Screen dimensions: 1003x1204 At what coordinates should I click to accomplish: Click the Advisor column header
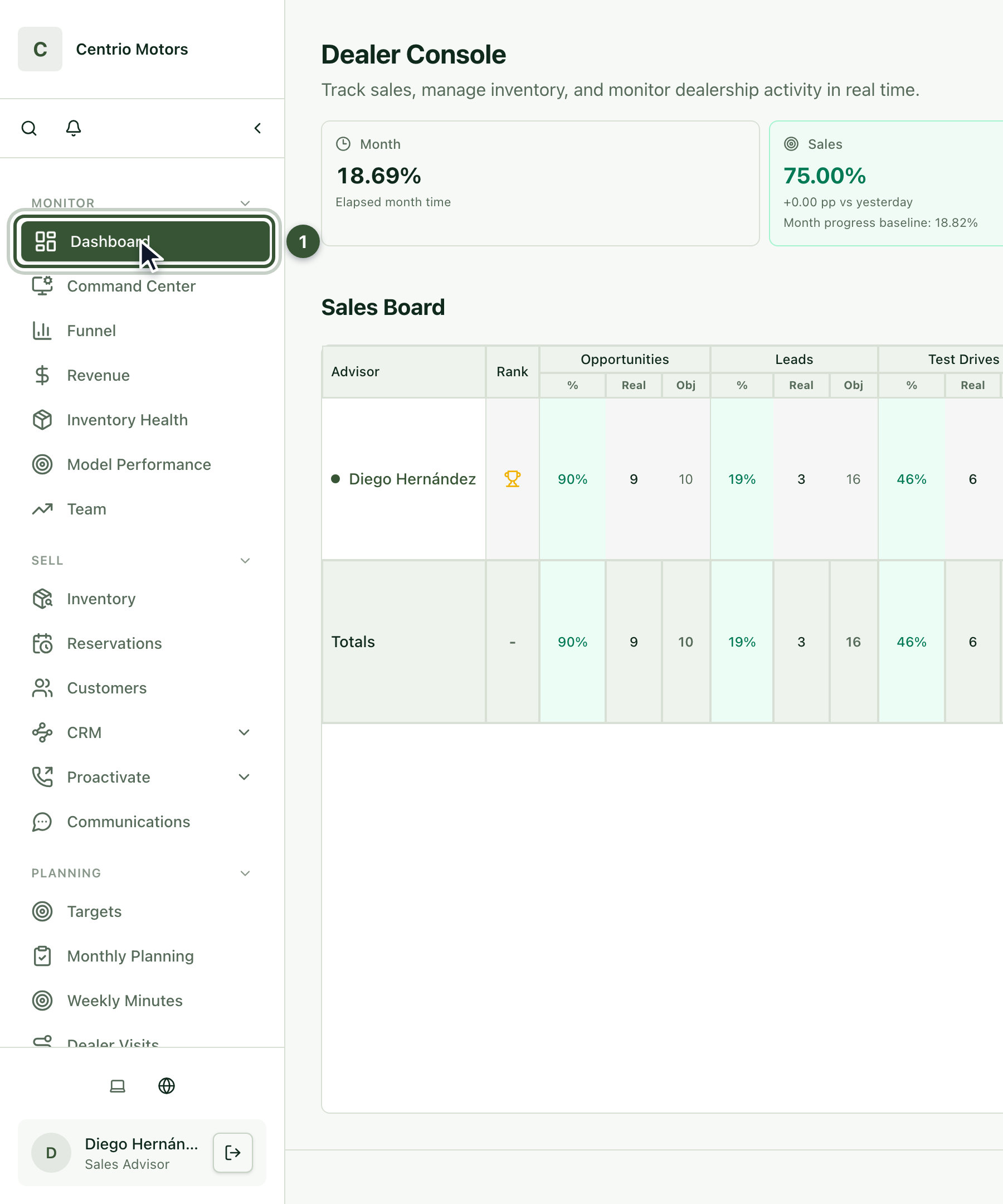click(x=403, y=372)
